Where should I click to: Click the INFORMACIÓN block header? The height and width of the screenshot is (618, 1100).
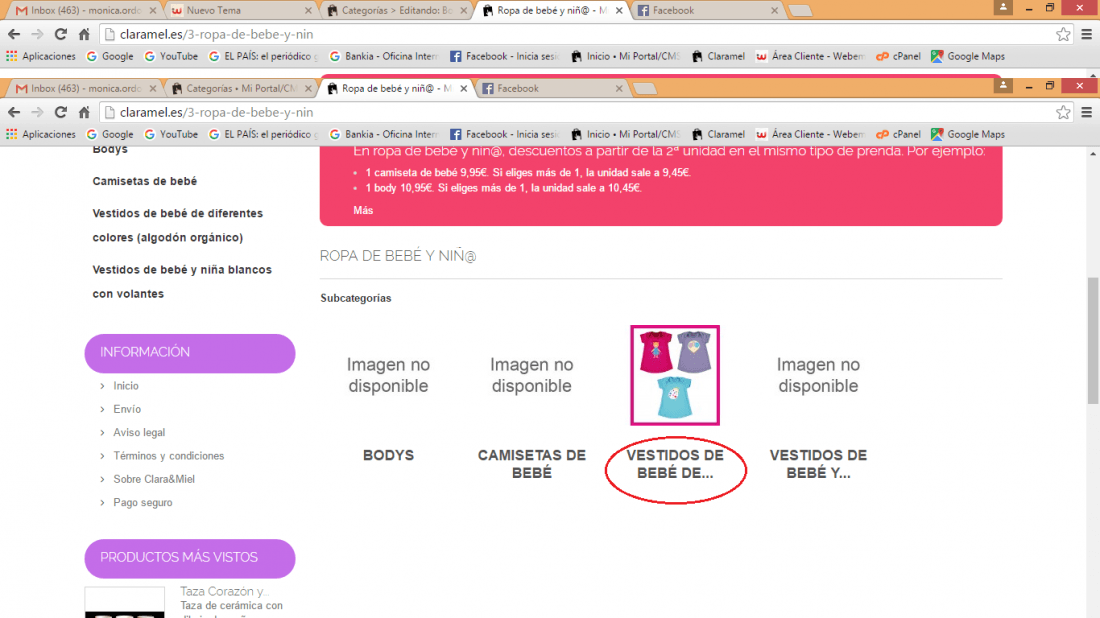coord(189,353)
